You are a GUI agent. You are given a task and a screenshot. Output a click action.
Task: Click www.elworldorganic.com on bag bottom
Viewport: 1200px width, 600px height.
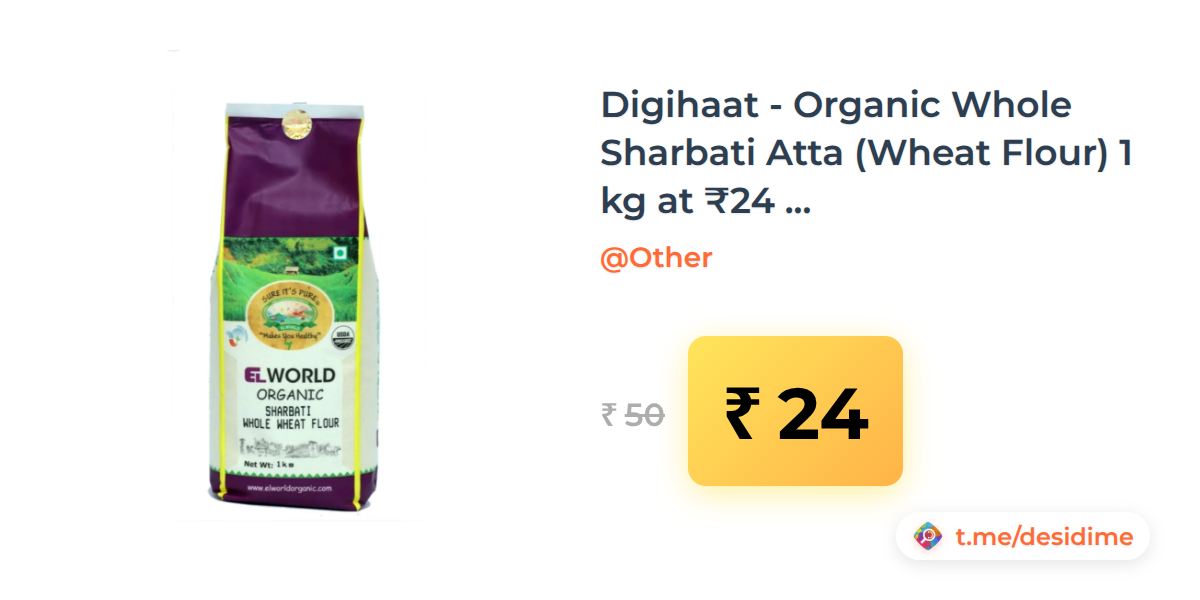click(x=289, y=487)
